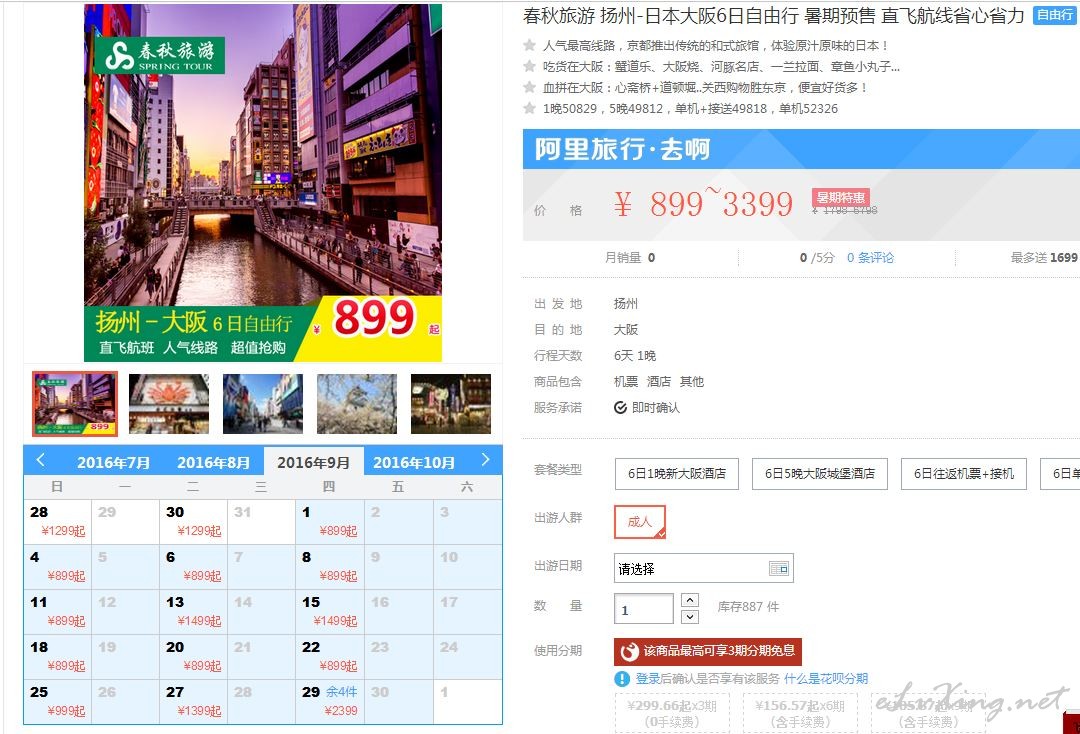Click the 即时确认 check icon

click(620, 408)
